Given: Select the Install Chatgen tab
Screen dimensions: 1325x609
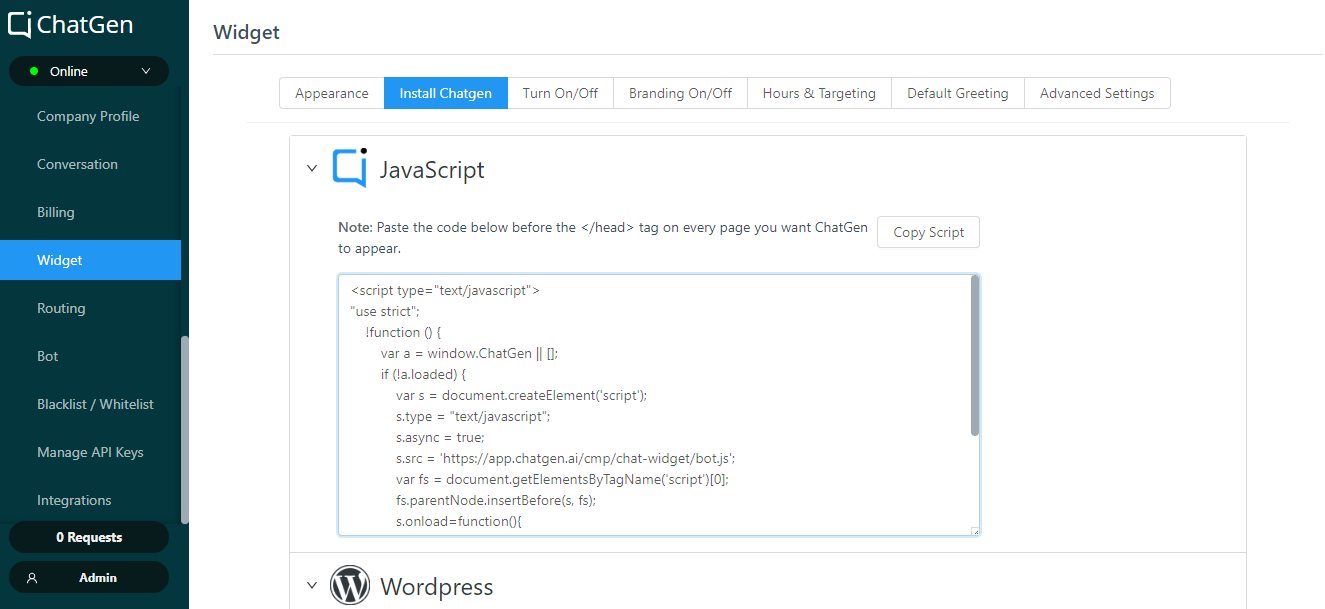Looking at the screenshot, I should (x=446, y=93).
